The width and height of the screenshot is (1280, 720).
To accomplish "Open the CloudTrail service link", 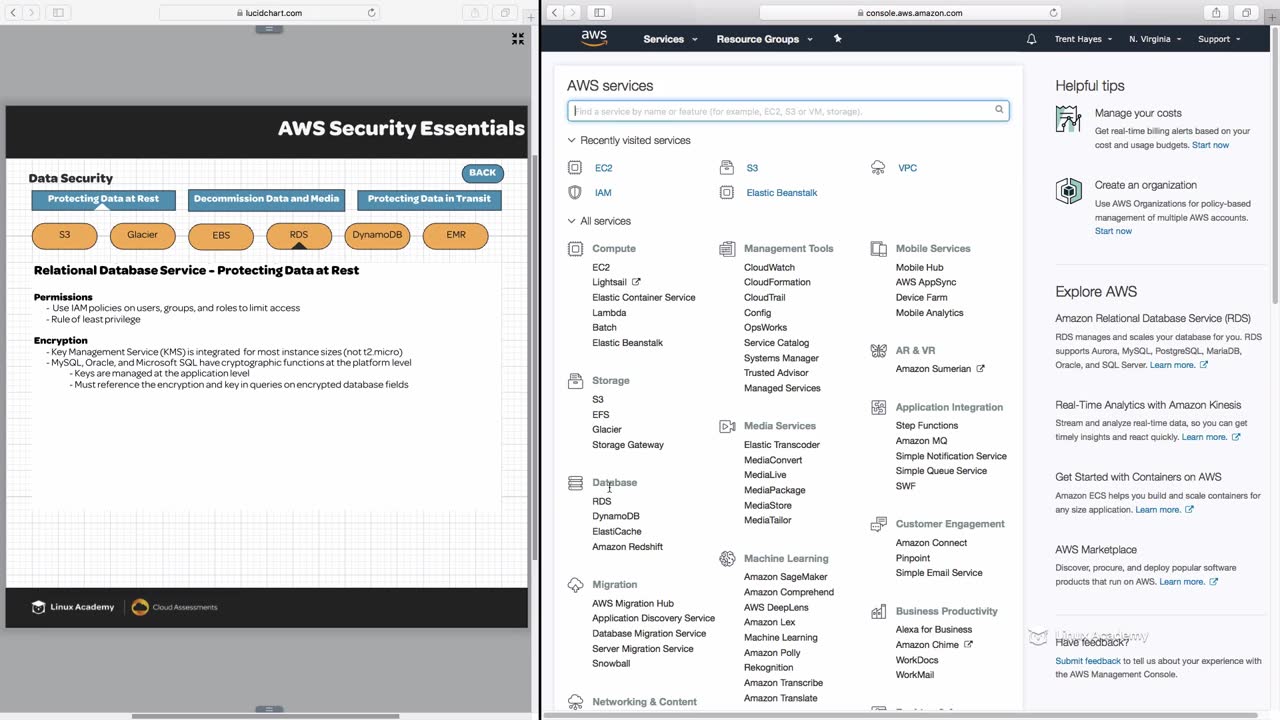I will click(764, 297).
